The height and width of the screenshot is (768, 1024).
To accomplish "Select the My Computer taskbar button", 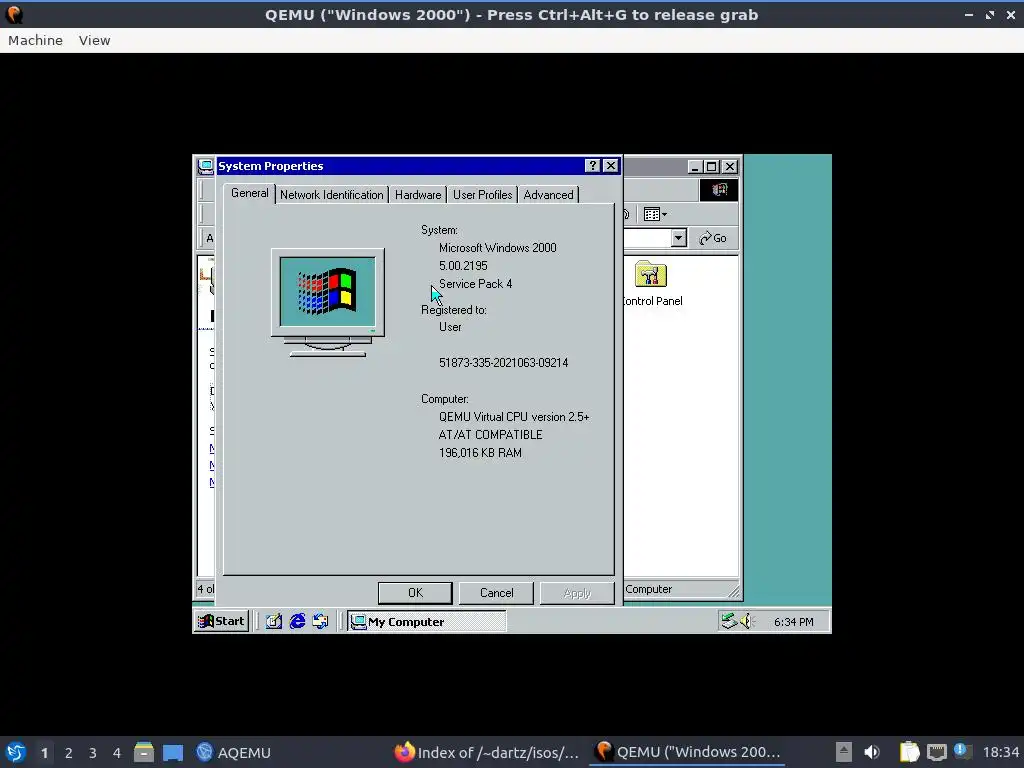I will pyautogui.click(x=426, y=622).
